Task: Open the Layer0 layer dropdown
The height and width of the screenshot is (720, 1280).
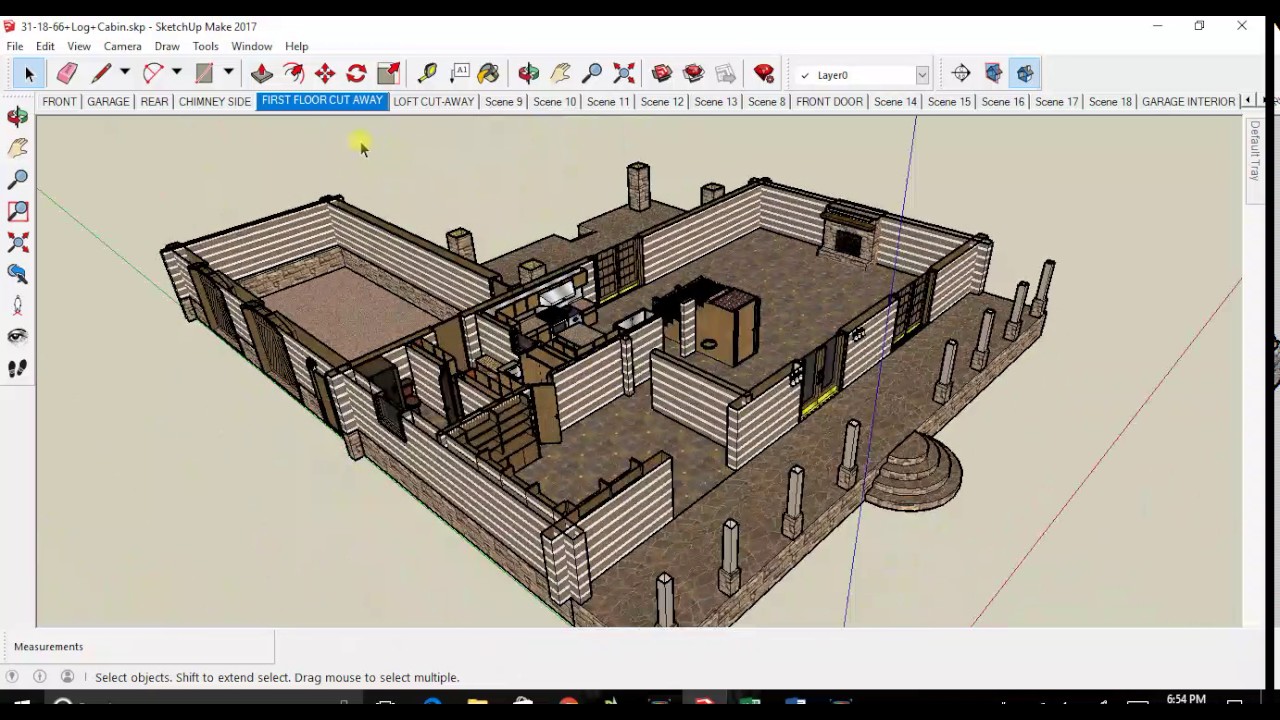Action: pos(922,75)
